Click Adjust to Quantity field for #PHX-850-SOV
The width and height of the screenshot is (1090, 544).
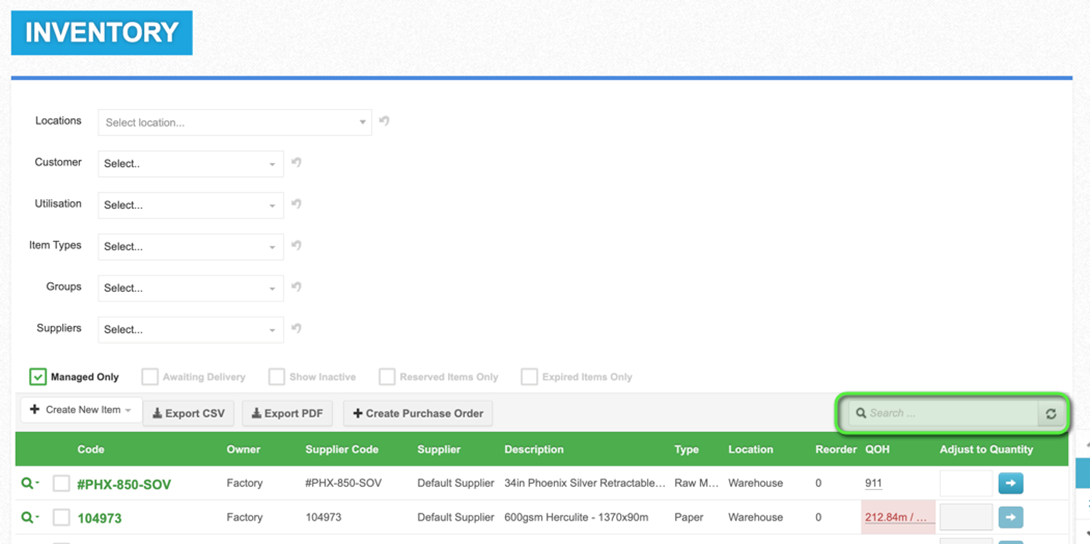(966, 484)
